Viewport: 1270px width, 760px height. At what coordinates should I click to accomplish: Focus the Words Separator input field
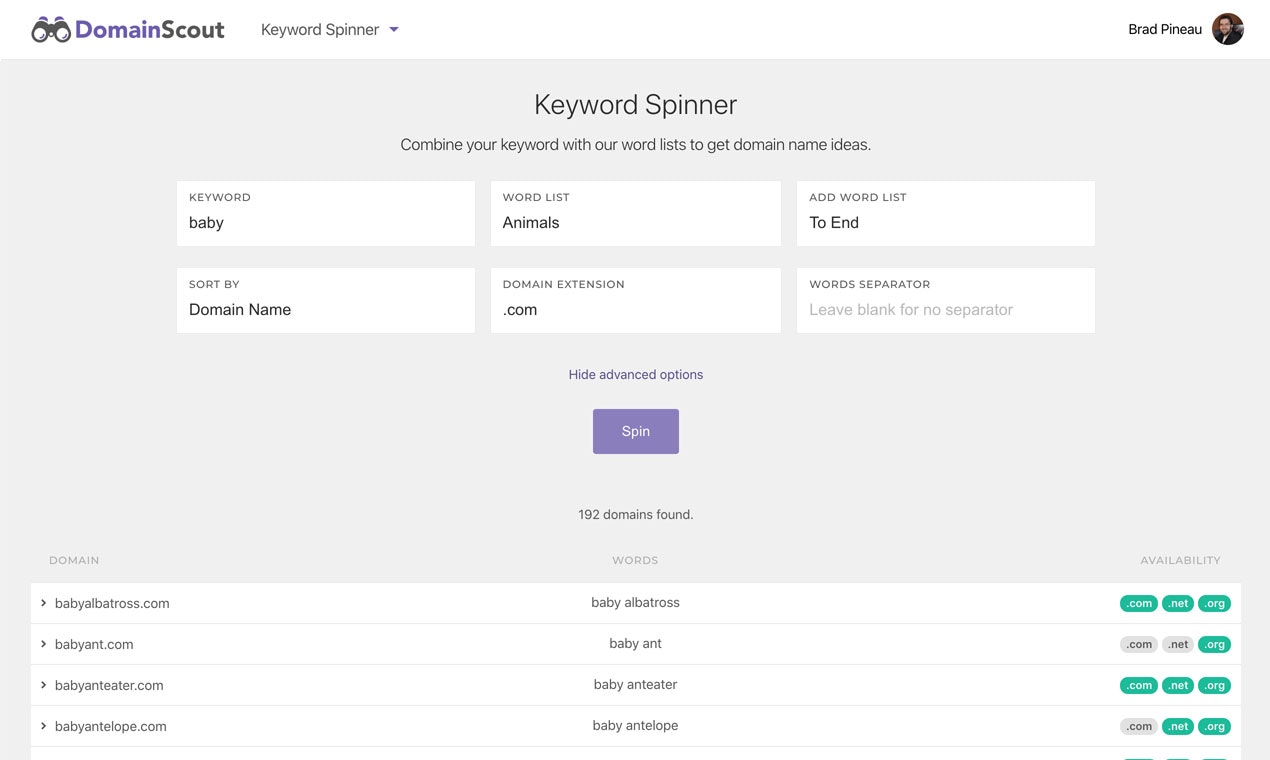(x=945, y=310)
